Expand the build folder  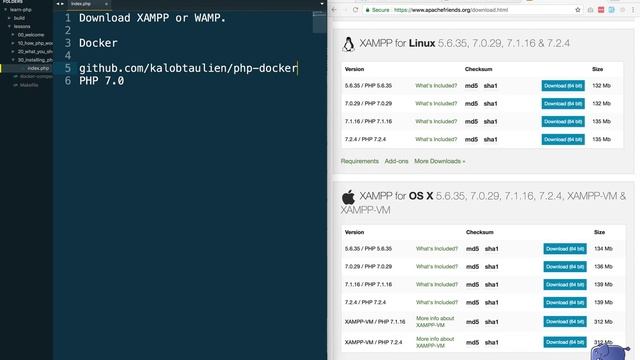click(9, 18)
